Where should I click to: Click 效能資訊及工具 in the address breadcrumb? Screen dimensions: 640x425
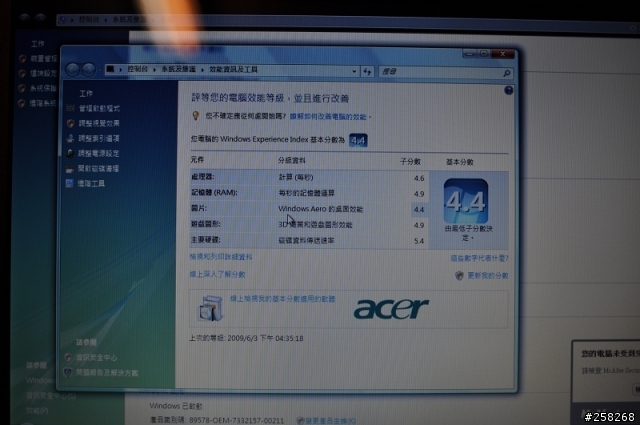coord(233,70)
